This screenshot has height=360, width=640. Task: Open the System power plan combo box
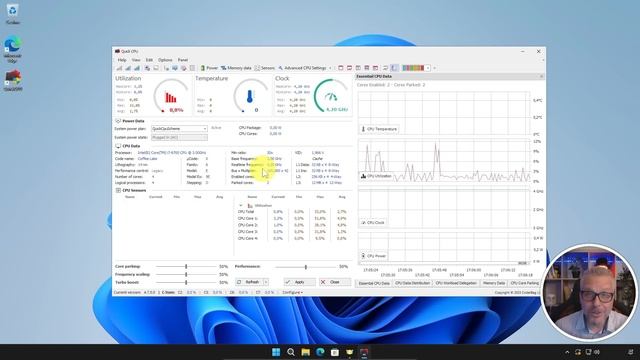[x=179, y=129]
